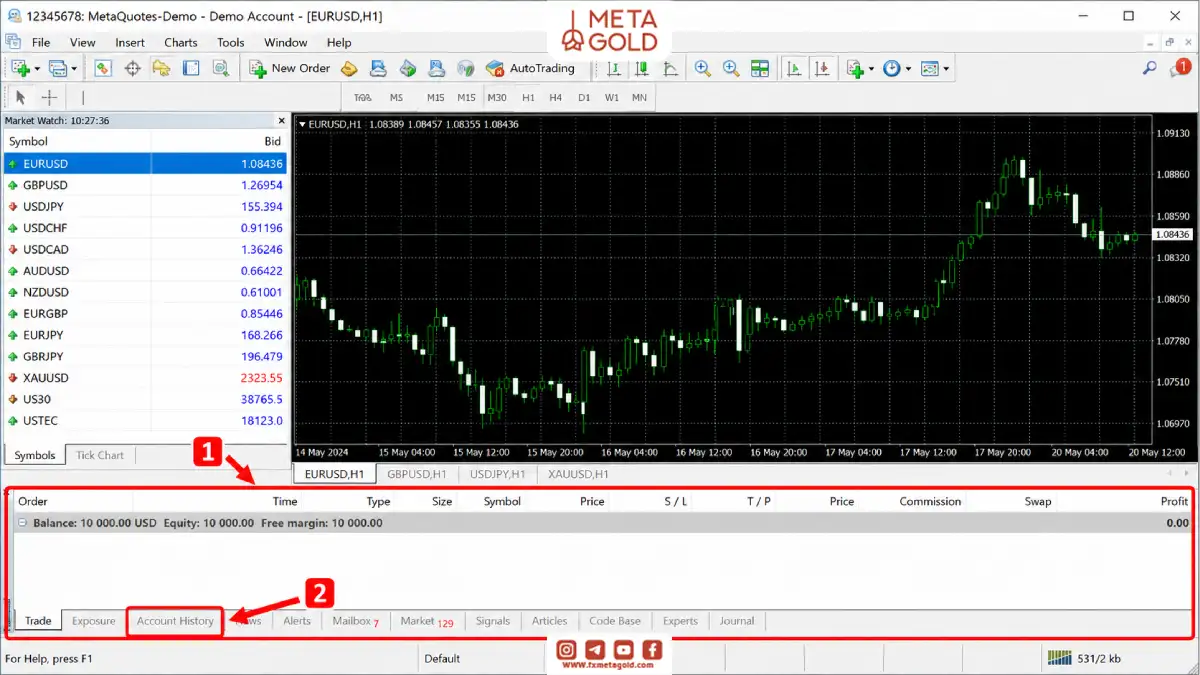
Task: Open the Tick Chart tab
Action: tap(100, 455)
